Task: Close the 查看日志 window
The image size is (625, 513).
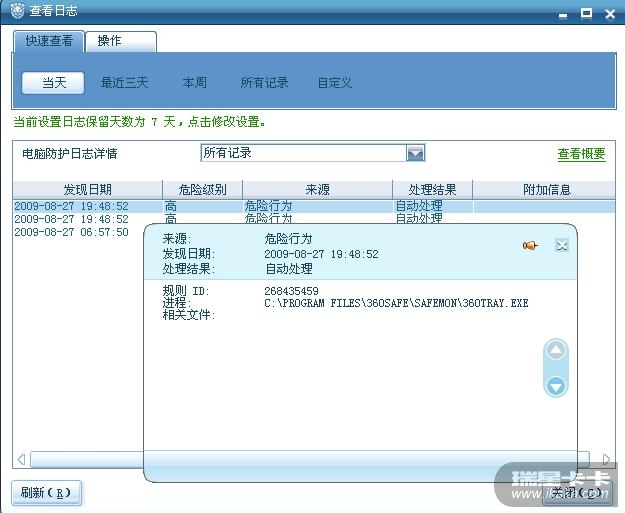Action: [x=610, y=14]
